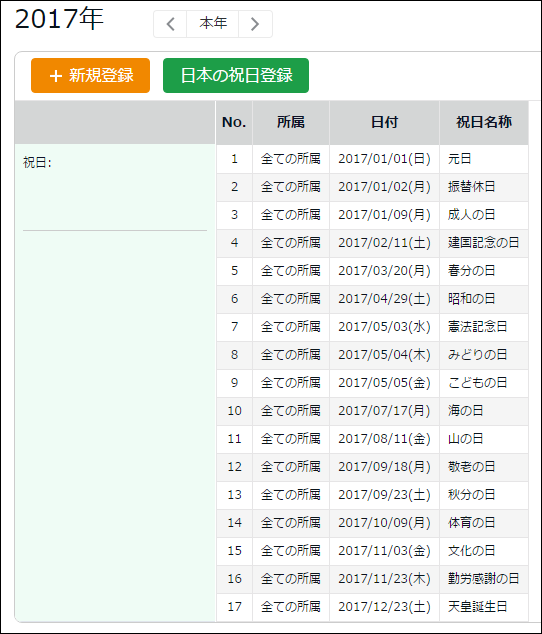
Task: Click the No. column header
Action: [x=234, y=123]
